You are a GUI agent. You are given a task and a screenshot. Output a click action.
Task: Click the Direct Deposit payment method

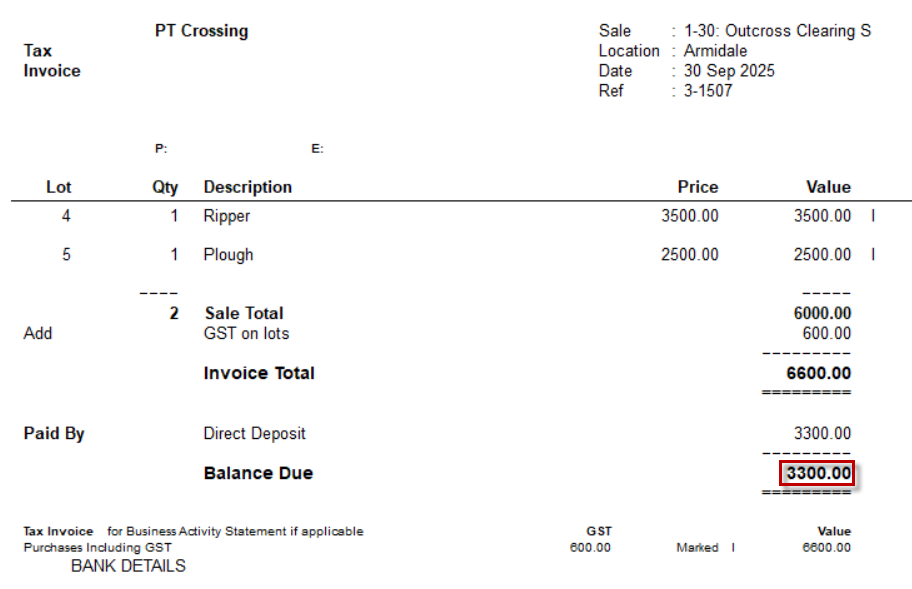point(254,434)
